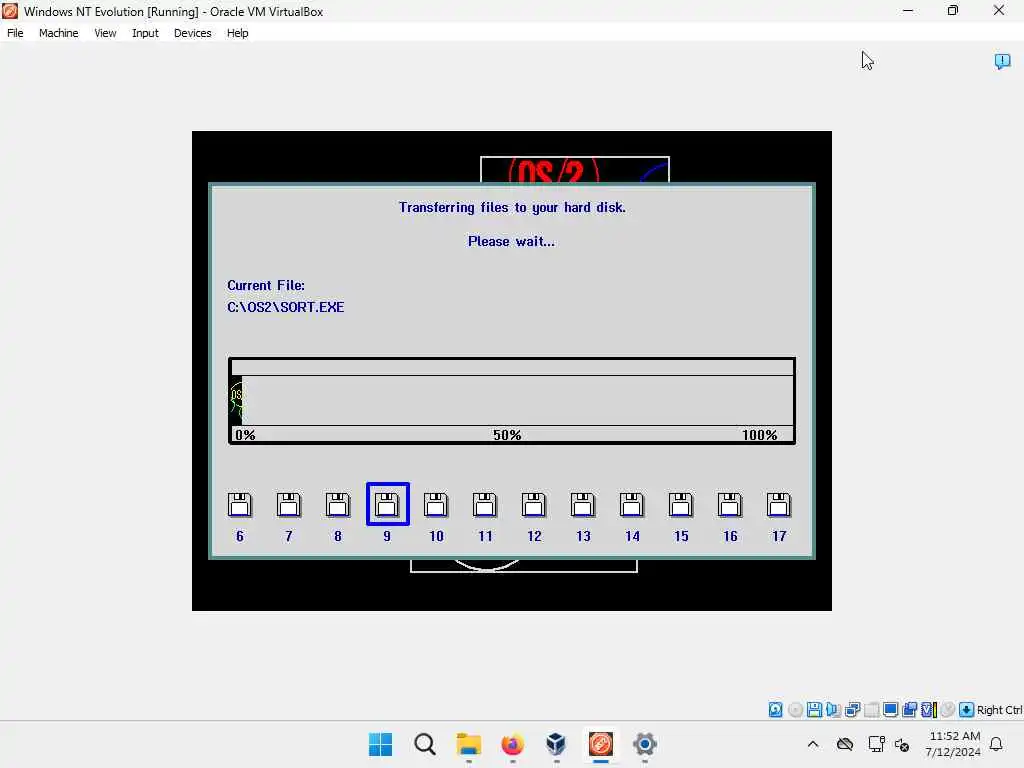Click floppy disk icon number 10

pyautogui.click(x=436, y=505)
